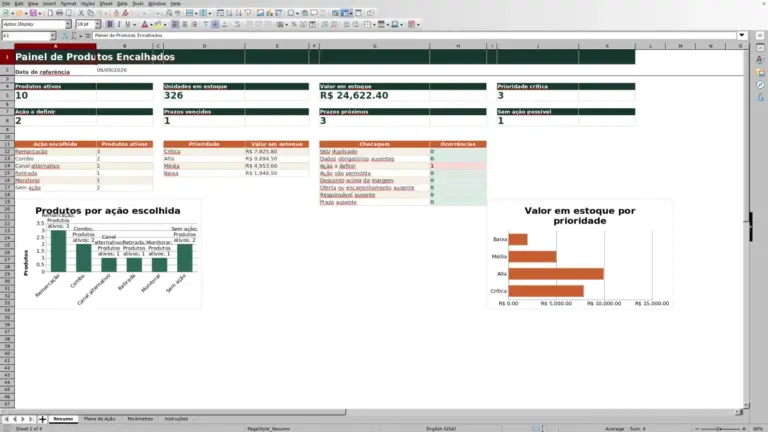Click the Align left icon

(175, 24)
